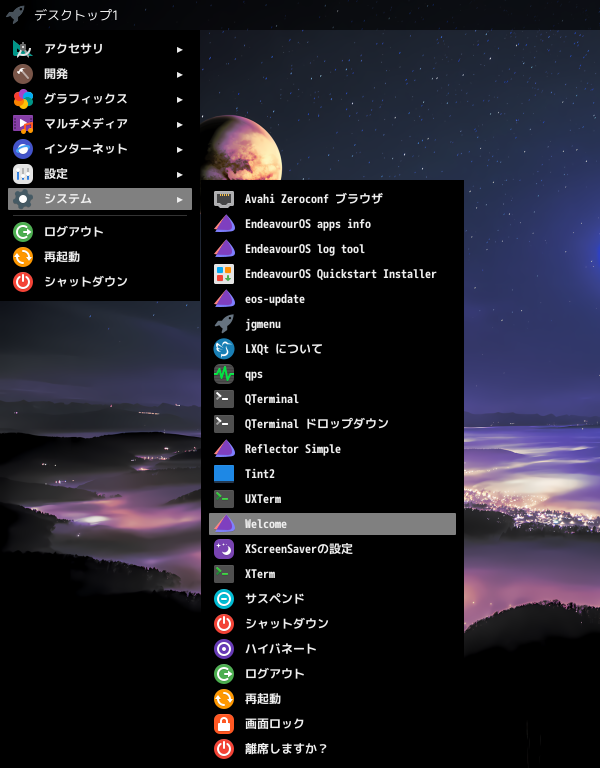Image resolution: width=600 pixels, height=768 pixels.
Task: Click the Avahi Zeroconf browser icon
Action: pos(224,199)
